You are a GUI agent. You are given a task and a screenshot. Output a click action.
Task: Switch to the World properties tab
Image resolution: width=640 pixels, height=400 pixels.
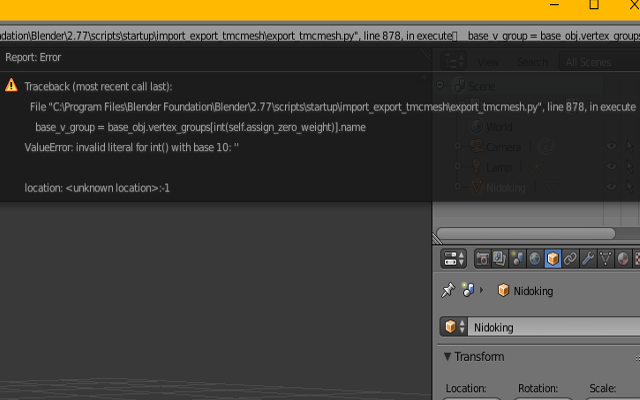pyautogui.click(x=535, y=259)
